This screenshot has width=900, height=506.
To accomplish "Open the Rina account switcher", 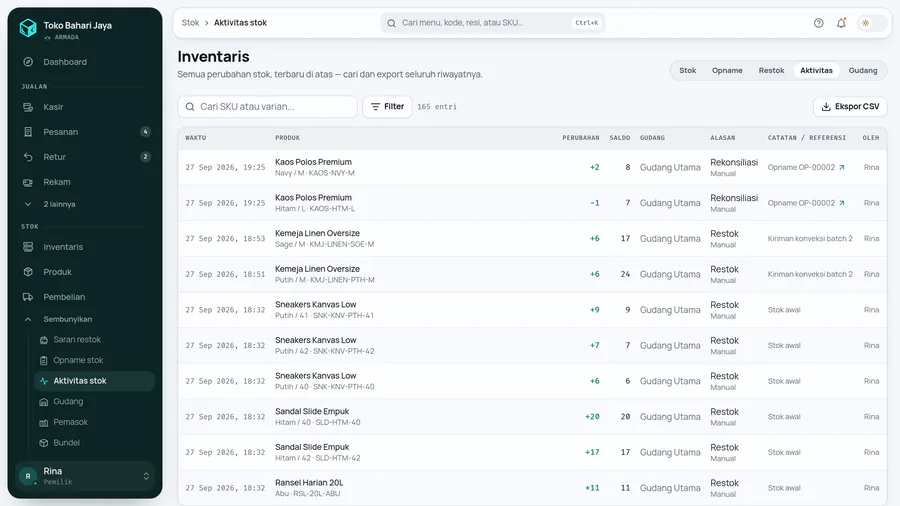I will point(85,476).
